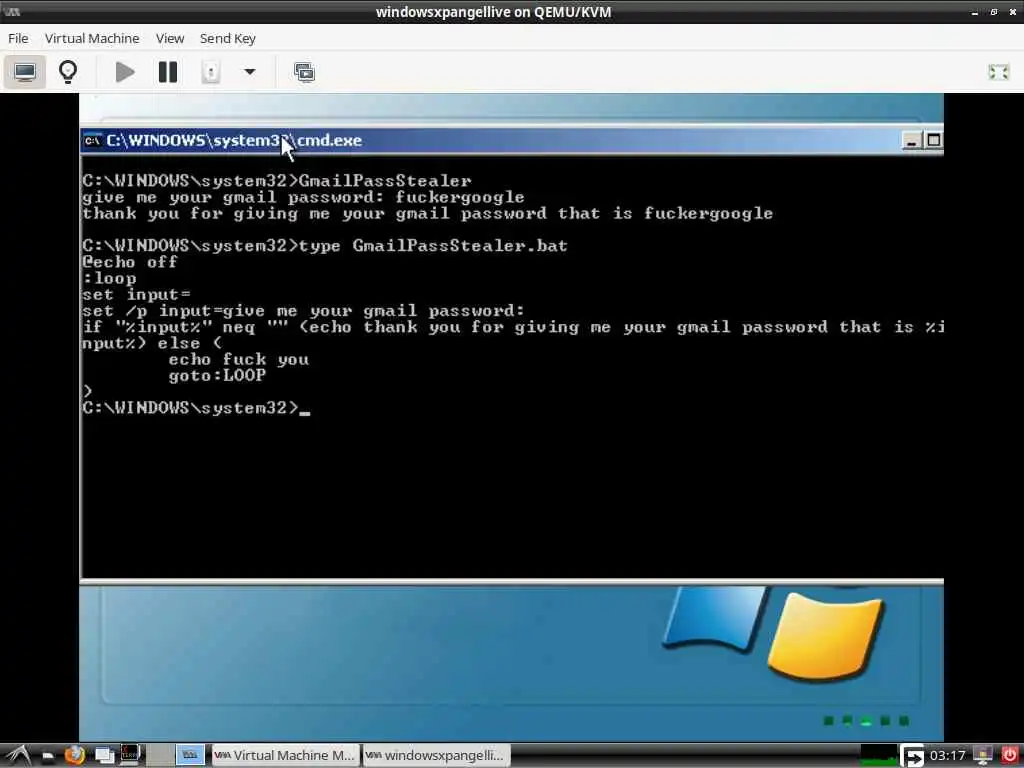1024x768 pixels.
Task: Switch to windowsxpangellive taskbar window
Action: [436, 756]
